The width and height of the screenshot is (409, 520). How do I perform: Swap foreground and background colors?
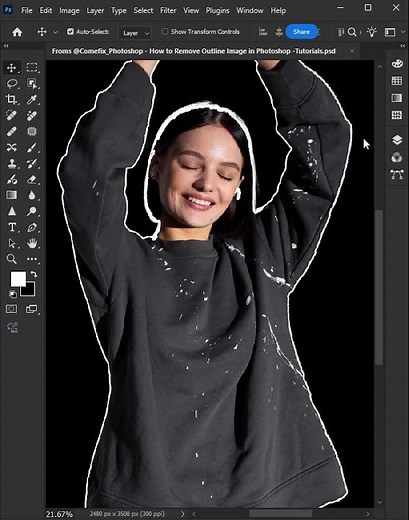coord(34,274)
